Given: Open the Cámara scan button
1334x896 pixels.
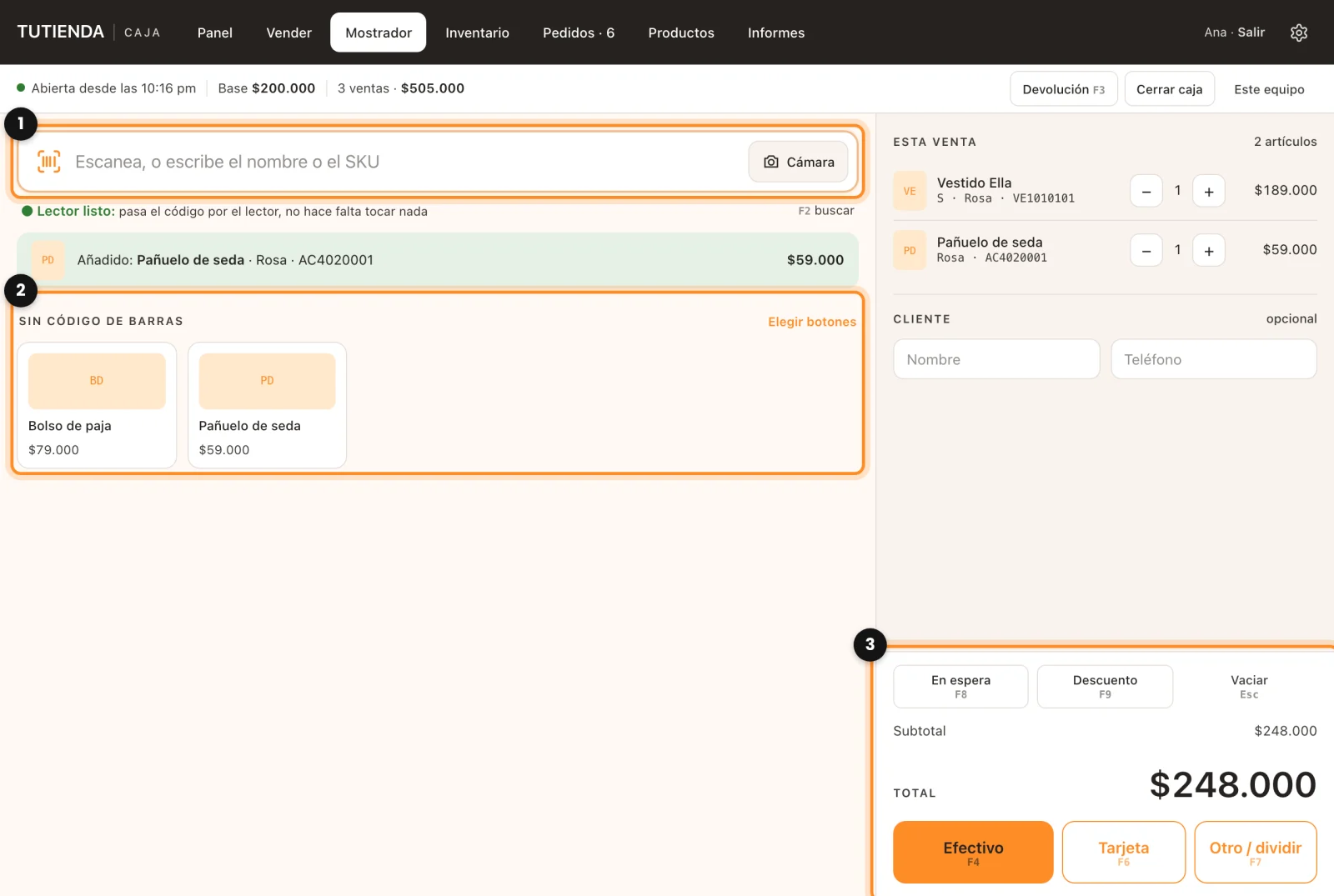Looking at the screenshot, I should (x=799, y=162).
